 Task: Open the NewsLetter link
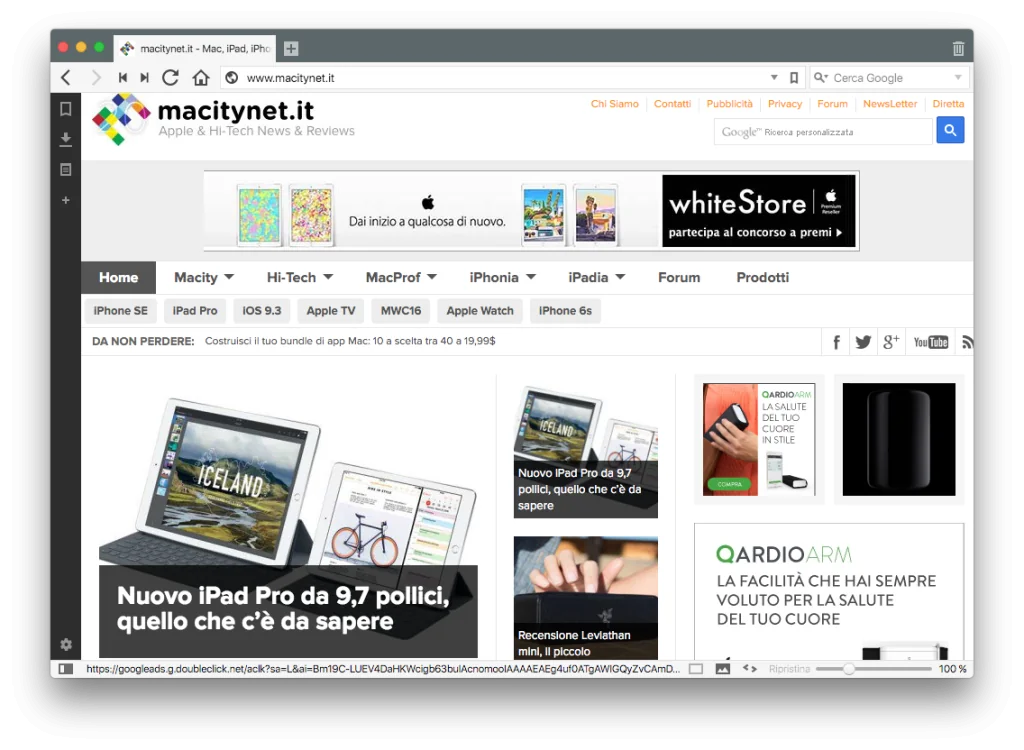[x=890, y=103]
